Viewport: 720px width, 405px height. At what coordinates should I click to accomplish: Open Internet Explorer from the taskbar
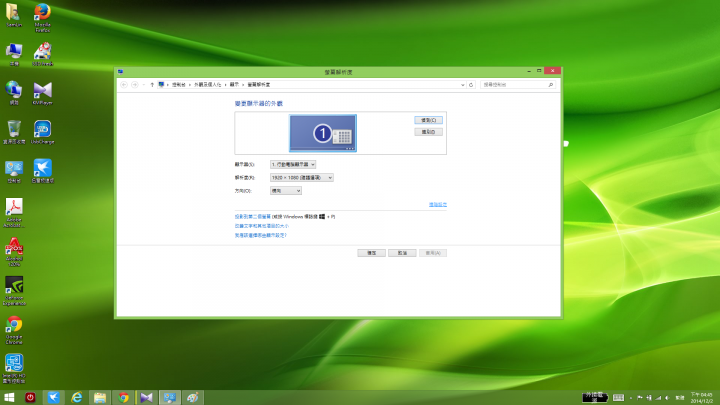(77, 398)
